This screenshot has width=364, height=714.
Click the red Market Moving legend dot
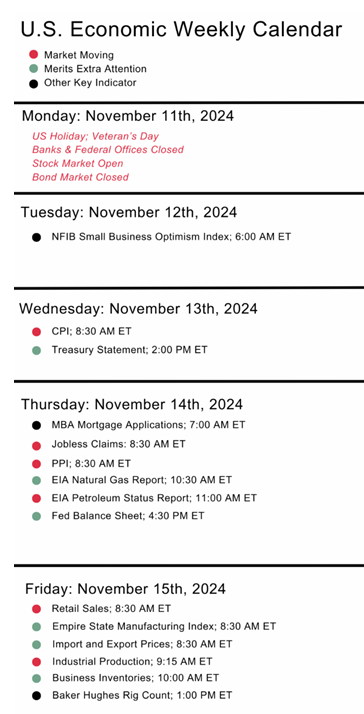click(33, 55)
